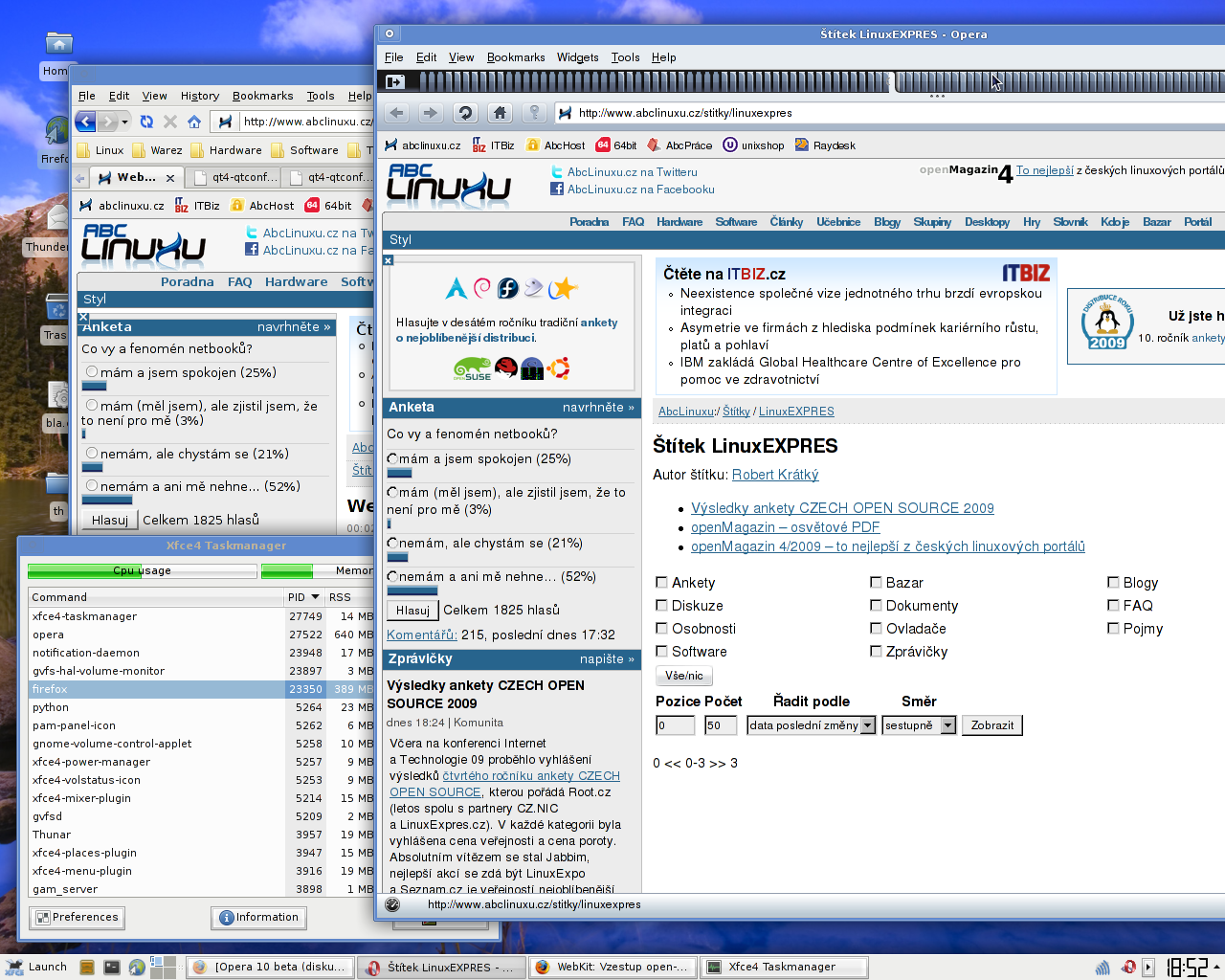
Task: Open 64bit bookmark in Opera bar
Action: (615, 145)
